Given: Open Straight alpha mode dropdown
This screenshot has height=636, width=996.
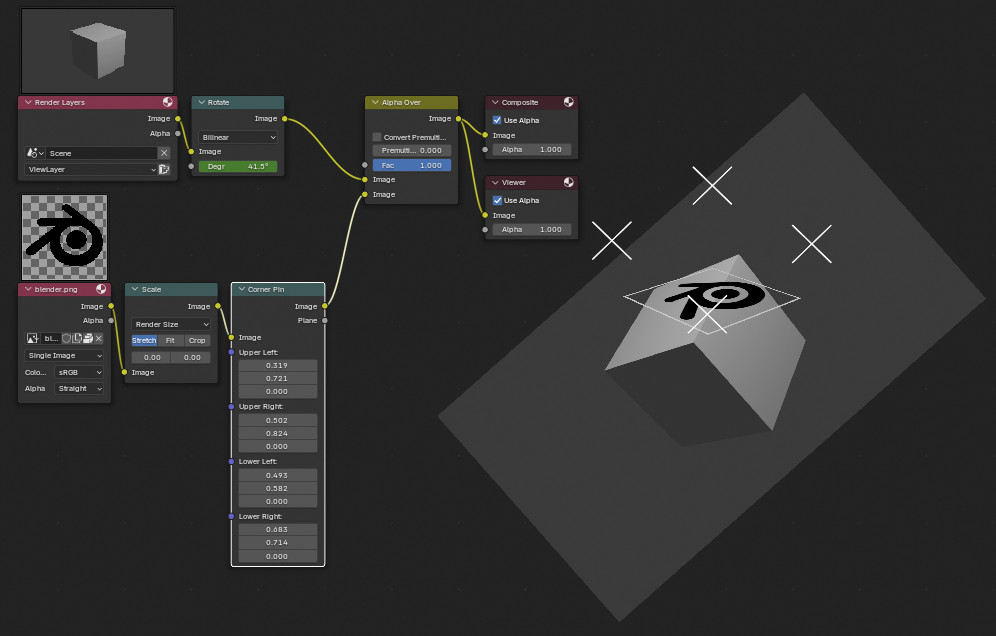Looking at the screenshot, I should 79,388.
